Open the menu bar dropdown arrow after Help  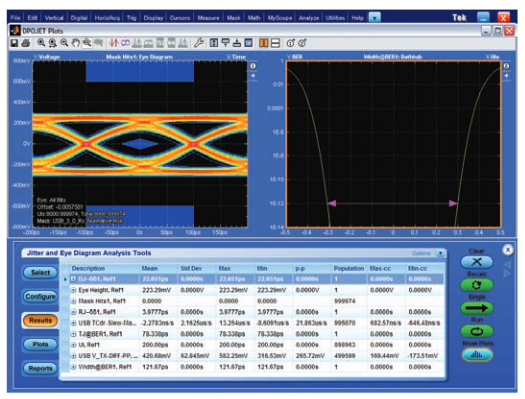tap(375, 17)
